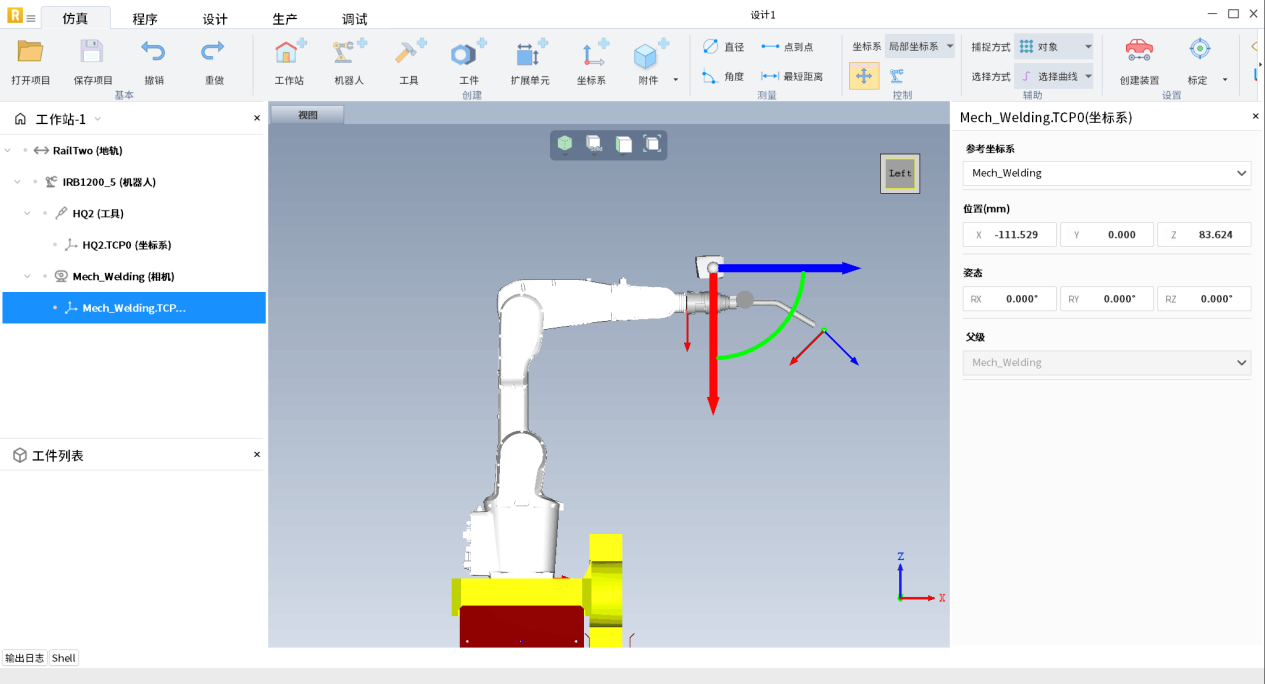Image resolution: width=1265 pixels, height=684 pixels.
Task: Click the 扩展单元 extension unit icon
Action: [529, 54]
